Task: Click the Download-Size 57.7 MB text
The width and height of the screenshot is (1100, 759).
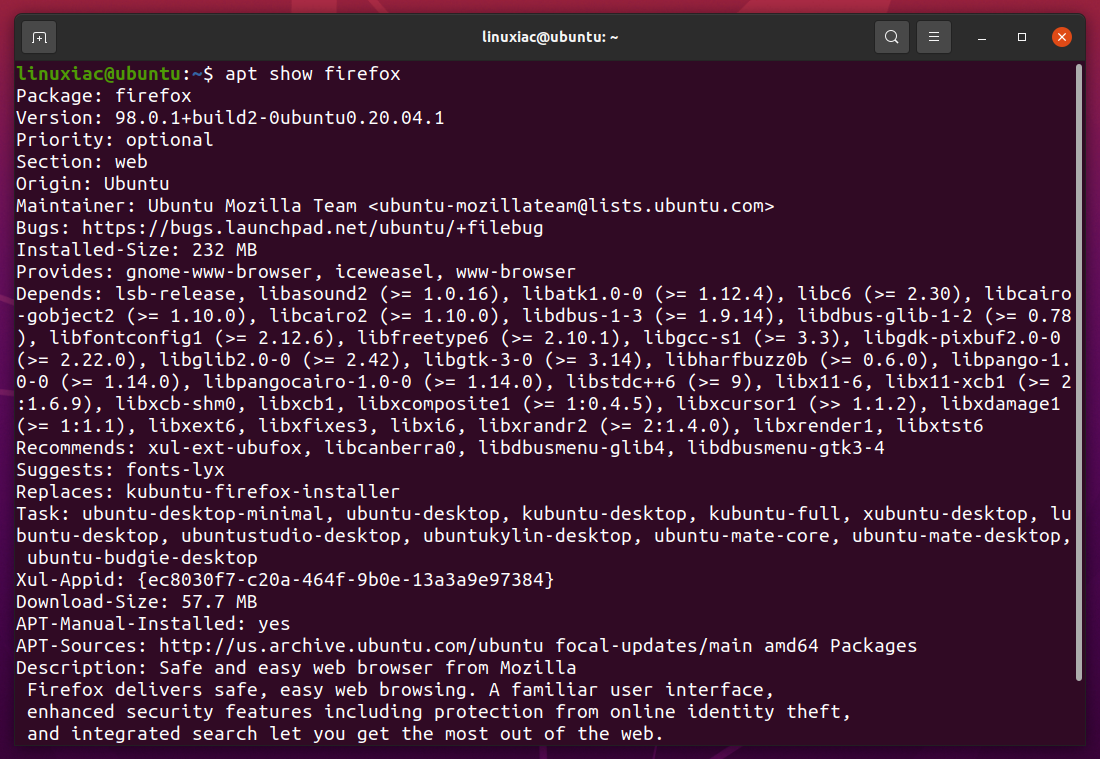Action: pyautogui.click(x=137, y=602)
